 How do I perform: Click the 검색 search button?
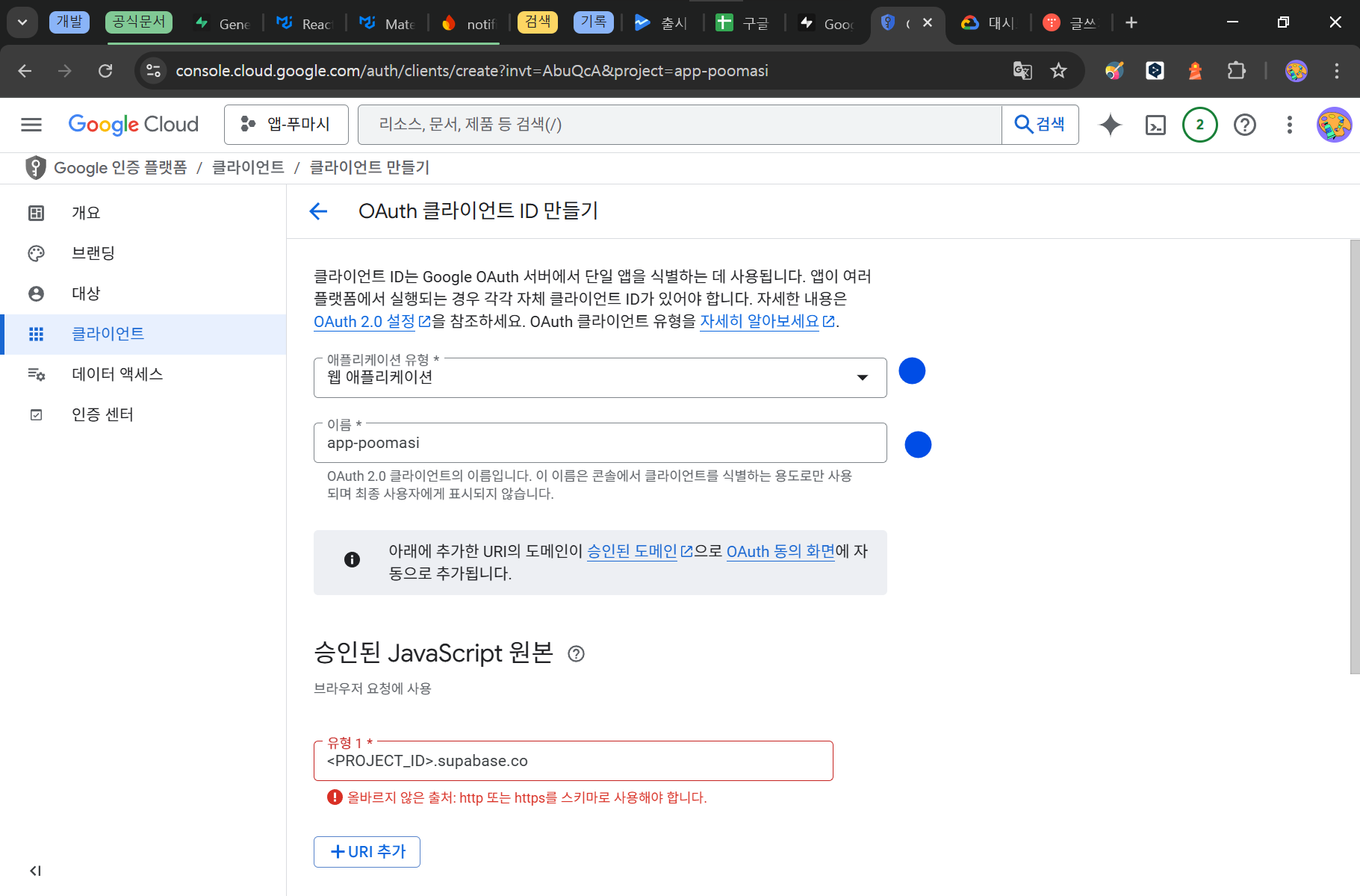tap(1040, 125)
